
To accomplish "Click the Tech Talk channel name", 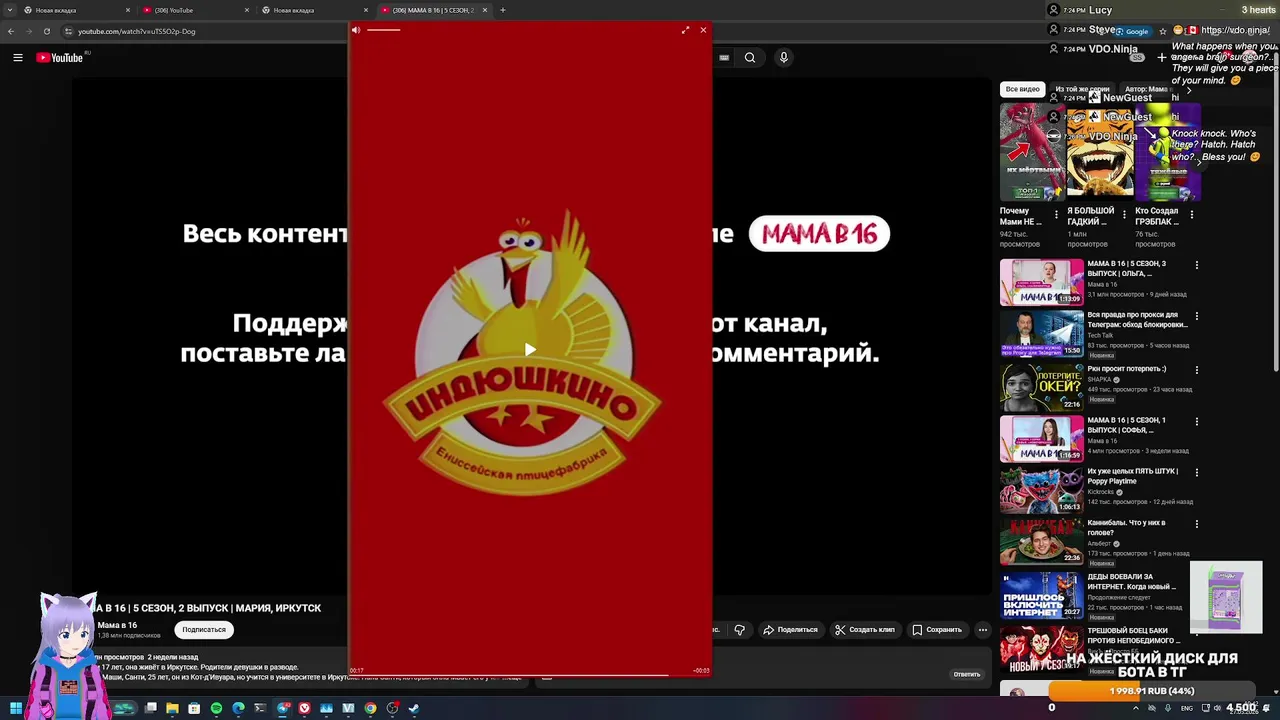I will coord(1100,336).
